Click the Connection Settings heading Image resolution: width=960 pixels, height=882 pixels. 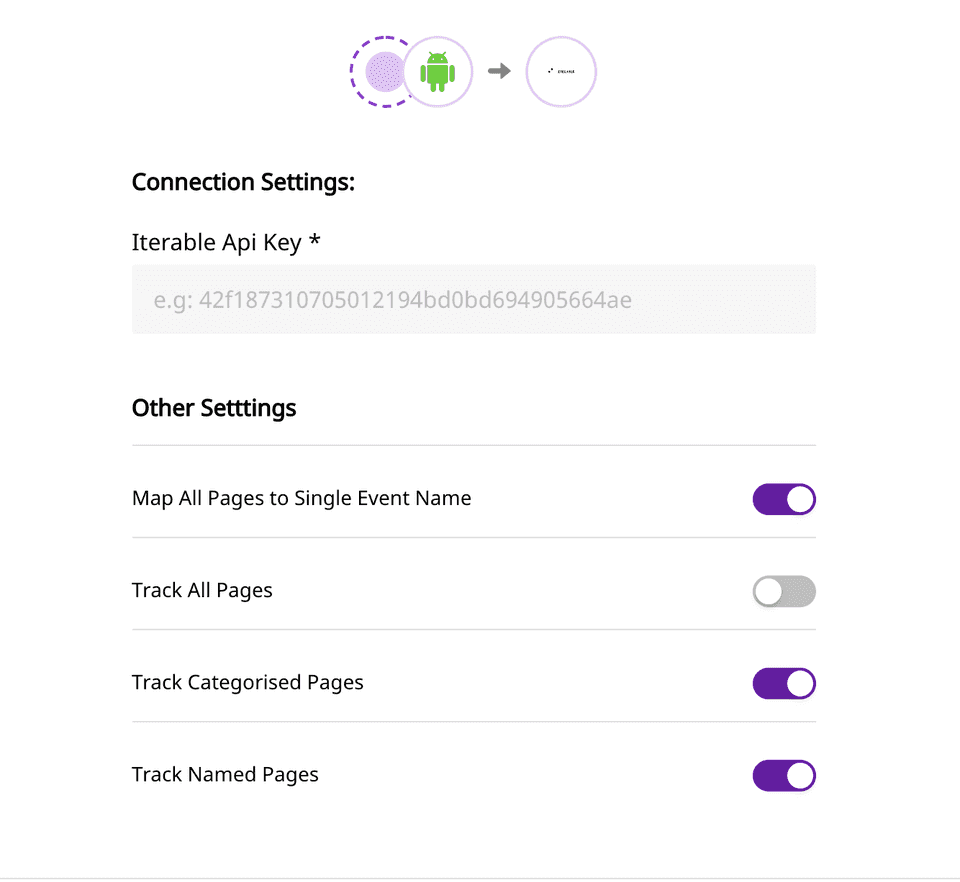243,182
